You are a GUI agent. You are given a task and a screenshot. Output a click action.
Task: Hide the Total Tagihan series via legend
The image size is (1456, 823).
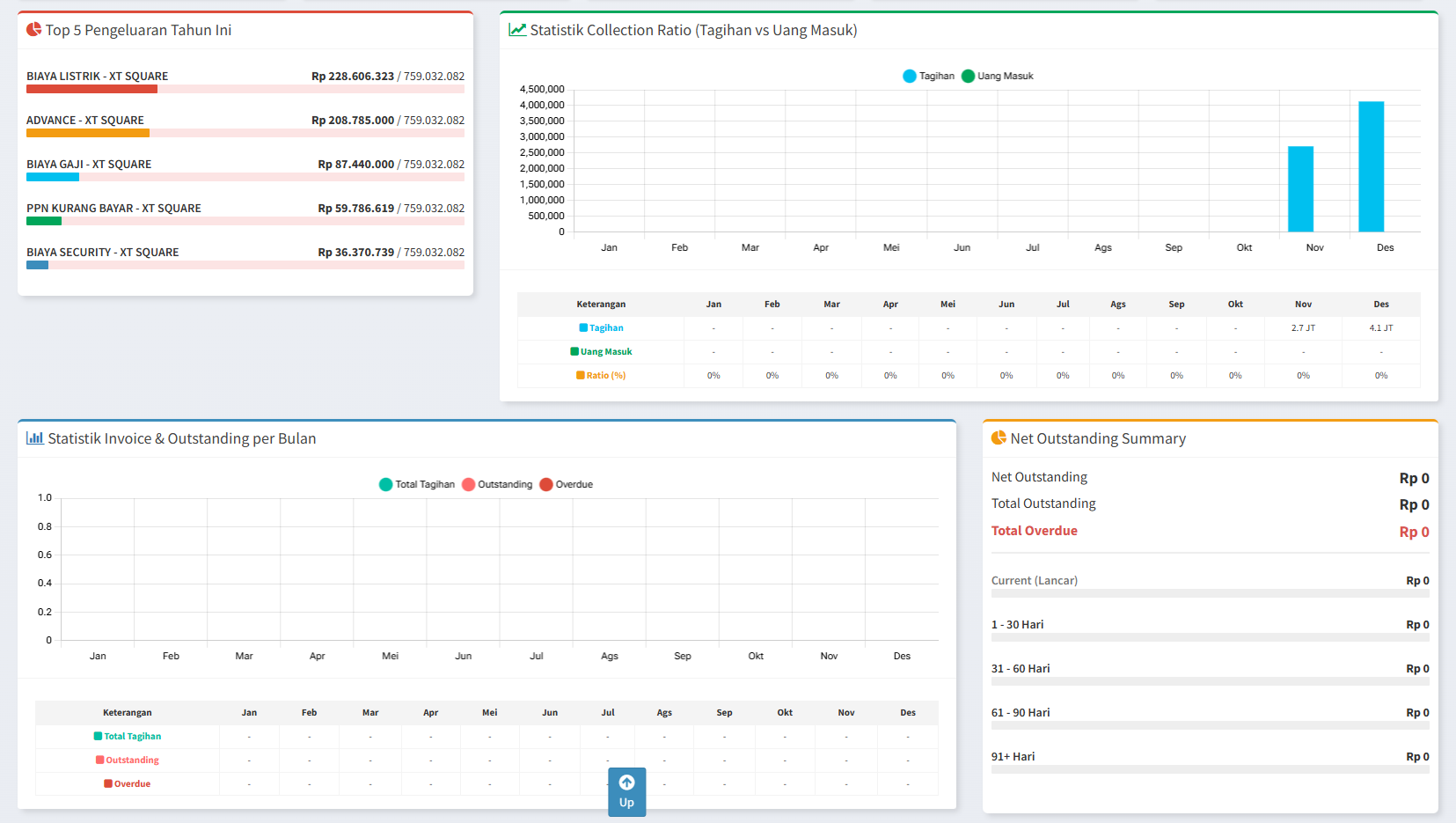click(417, 485)
